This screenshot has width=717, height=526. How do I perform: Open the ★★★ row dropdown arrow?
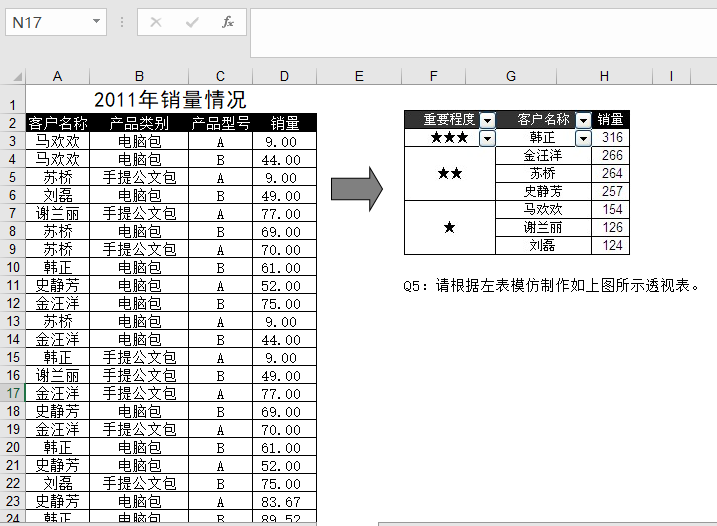[487, 138]
